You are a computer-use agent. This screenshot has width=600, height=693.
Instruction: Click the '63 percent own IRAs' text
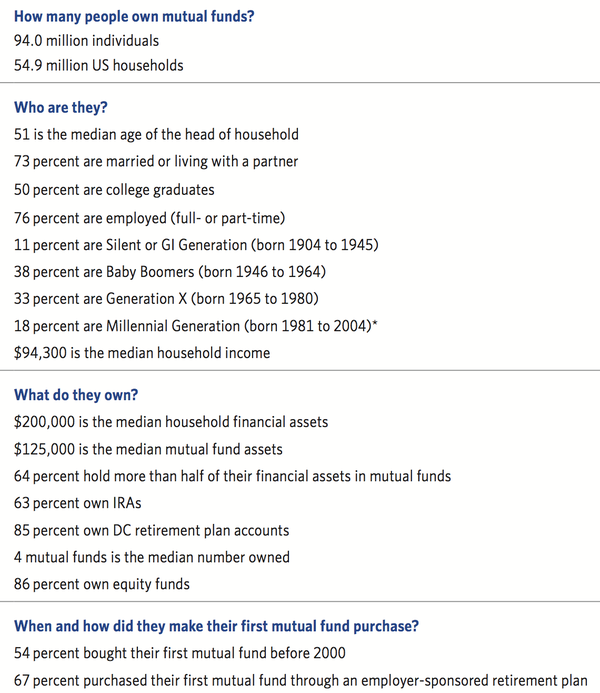[77, 503]
